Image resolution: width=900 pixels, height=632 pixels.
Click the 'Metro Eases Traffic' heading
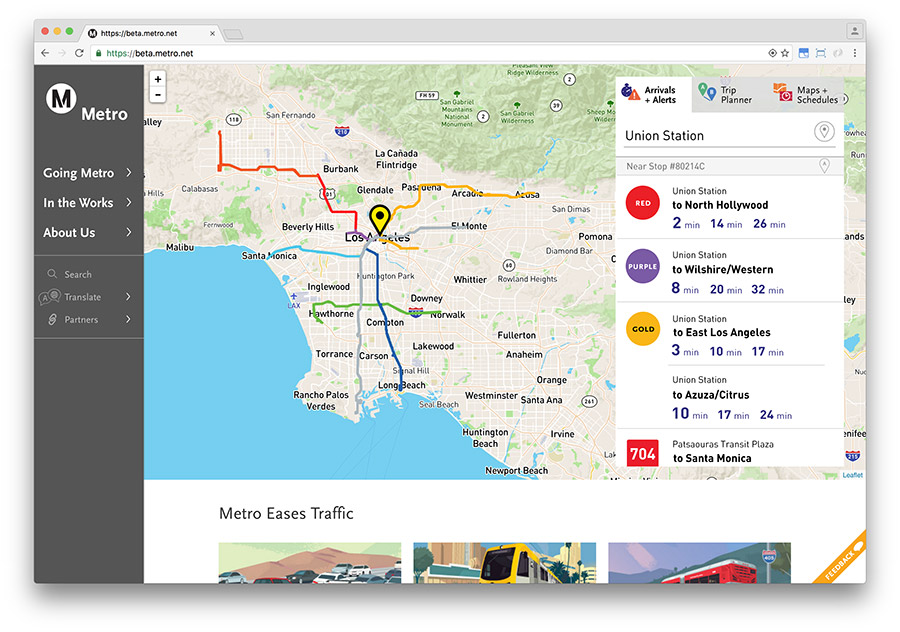coord(286,513)
